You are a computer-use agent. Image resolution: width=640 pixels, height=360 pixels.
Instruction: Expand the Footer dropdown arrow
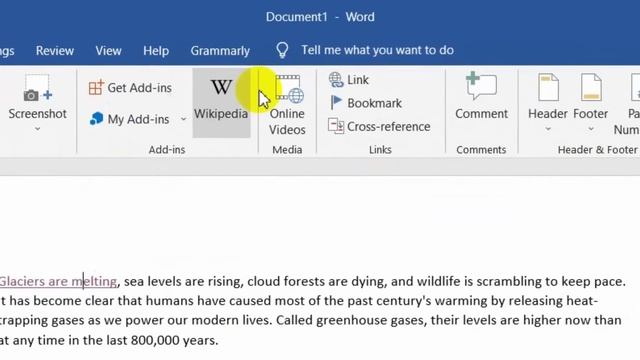[591, 129]
